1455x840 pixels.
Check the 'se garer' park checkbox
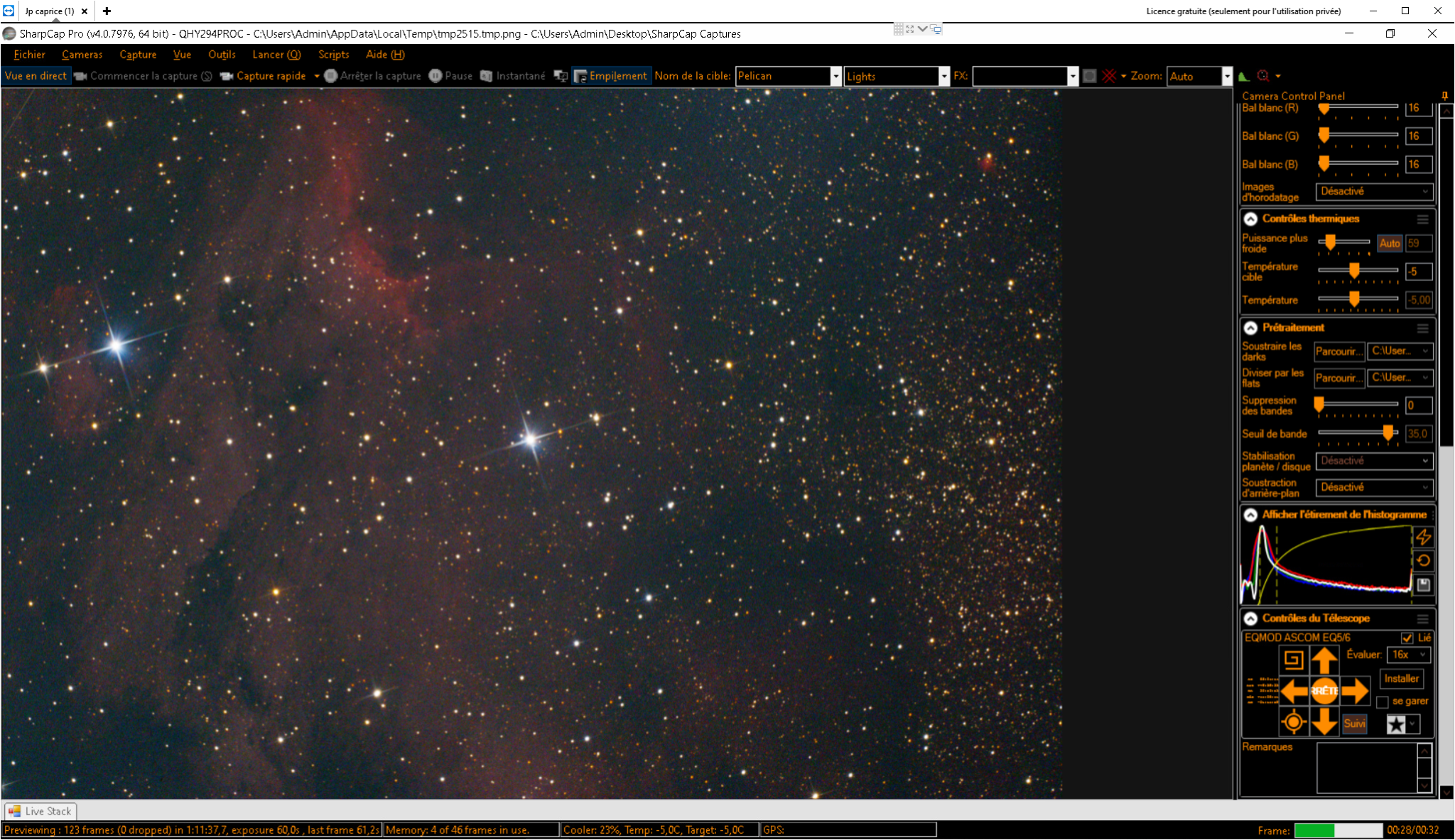pyautogui.click(x=1383, y=702)
